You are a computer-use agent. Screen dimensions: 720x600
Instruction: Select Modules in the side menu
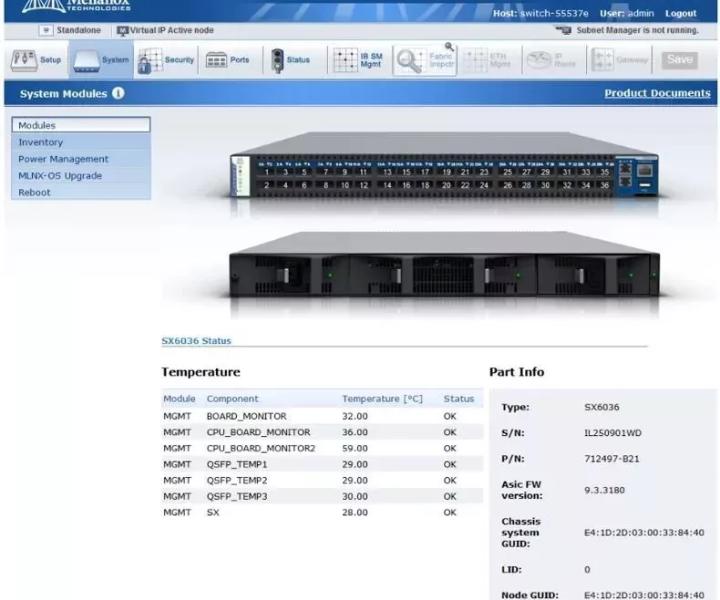81,125
